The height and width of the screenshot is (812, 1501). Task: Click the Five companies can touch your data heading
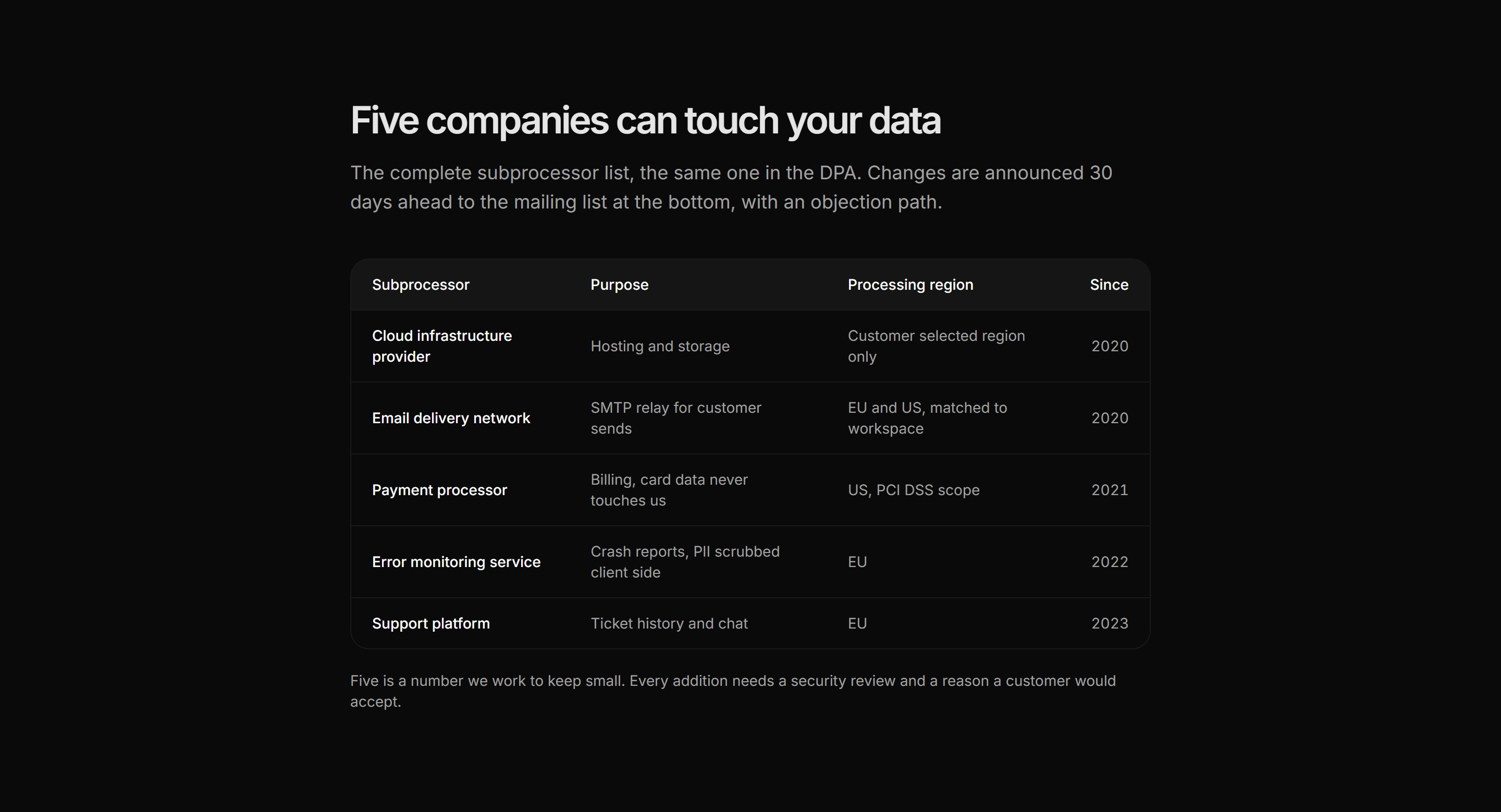tap(645, 120)
